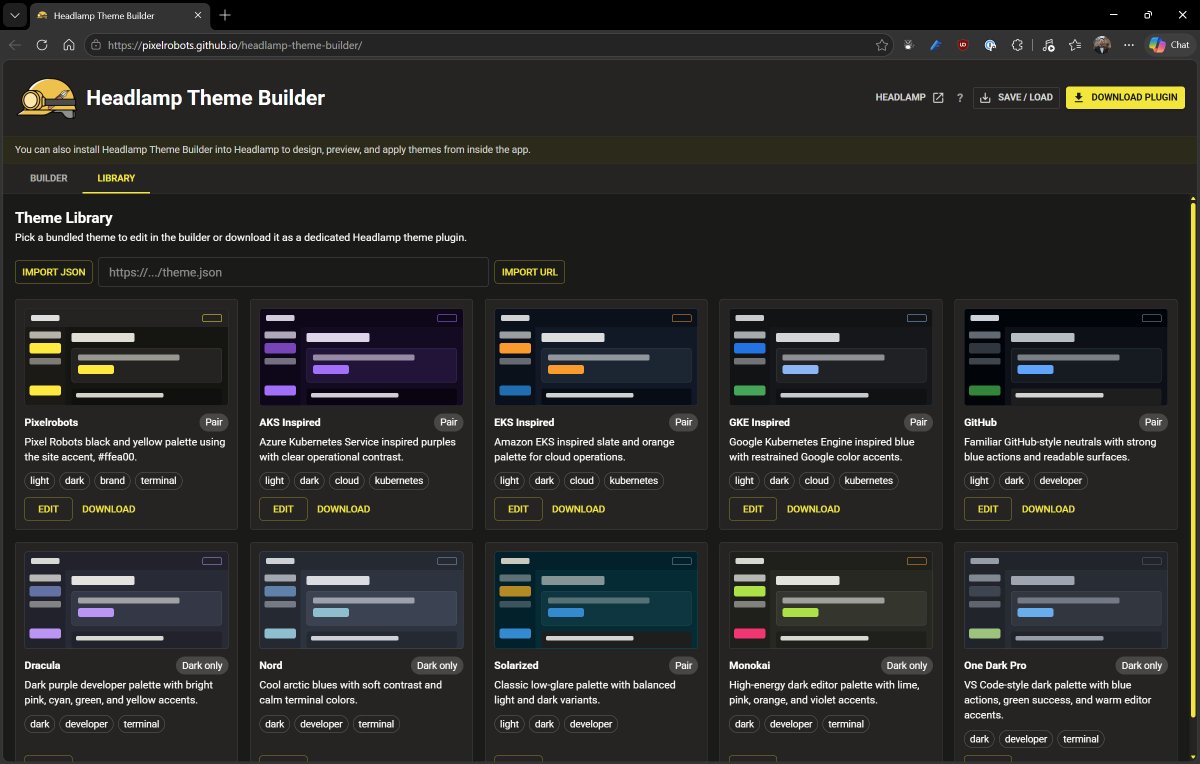Edit the Pixelrobots theme

(48, 509)
